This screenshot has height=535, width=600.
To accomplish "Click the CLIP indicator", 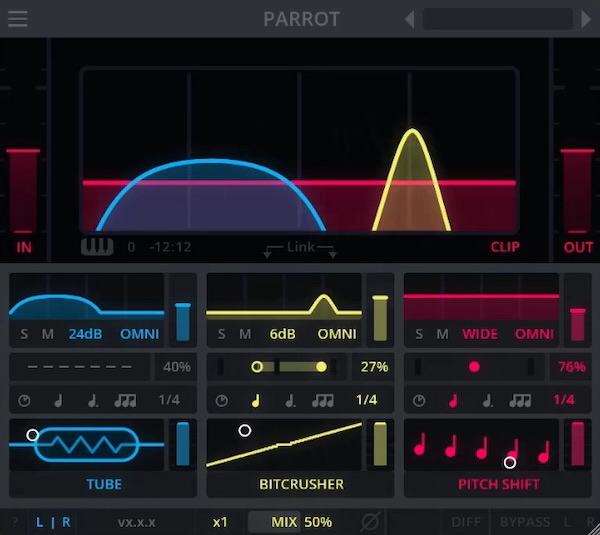I will coord(505,247).
